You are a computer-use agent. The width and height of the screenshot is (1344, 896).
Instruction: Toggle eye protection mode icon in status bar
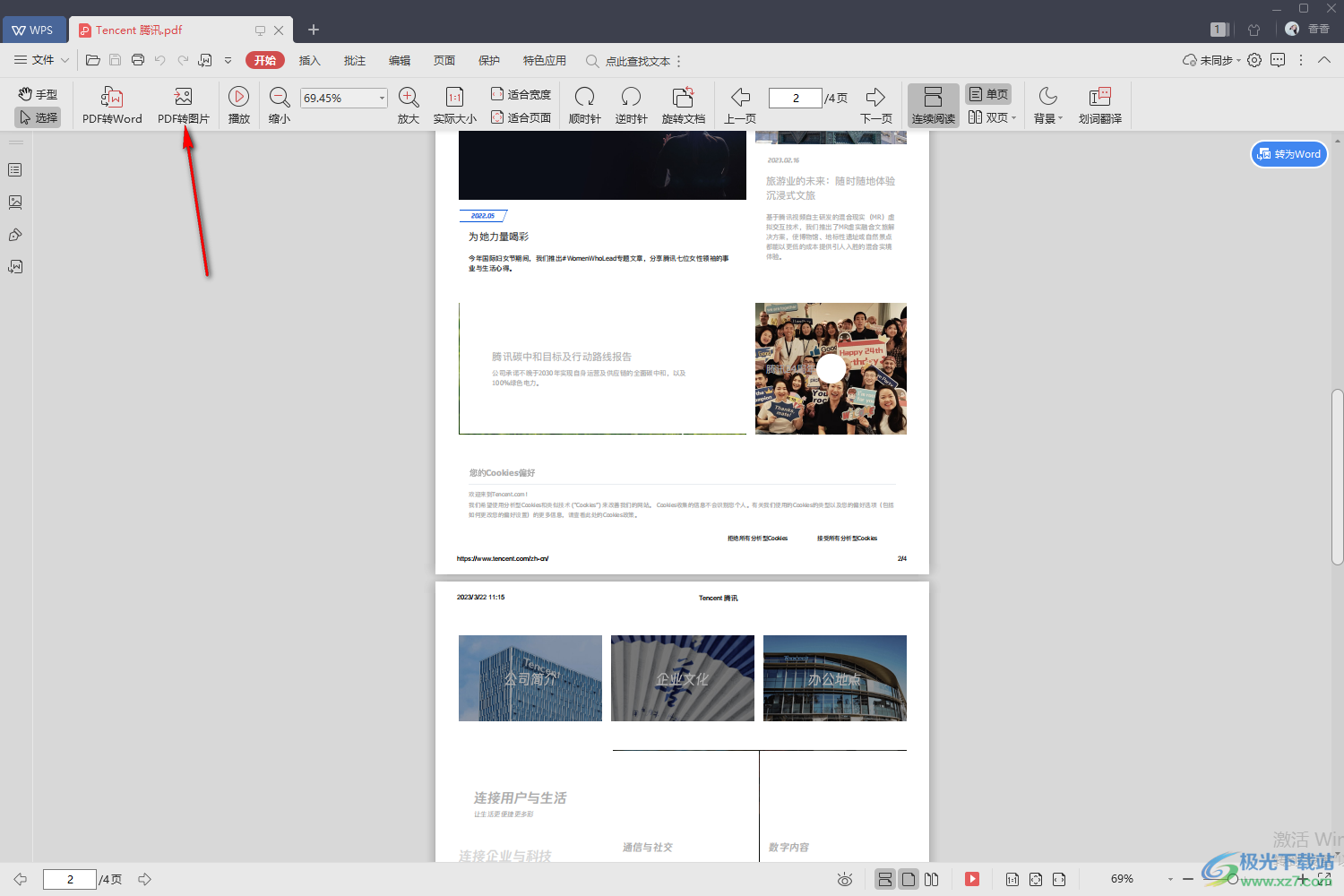845,879
